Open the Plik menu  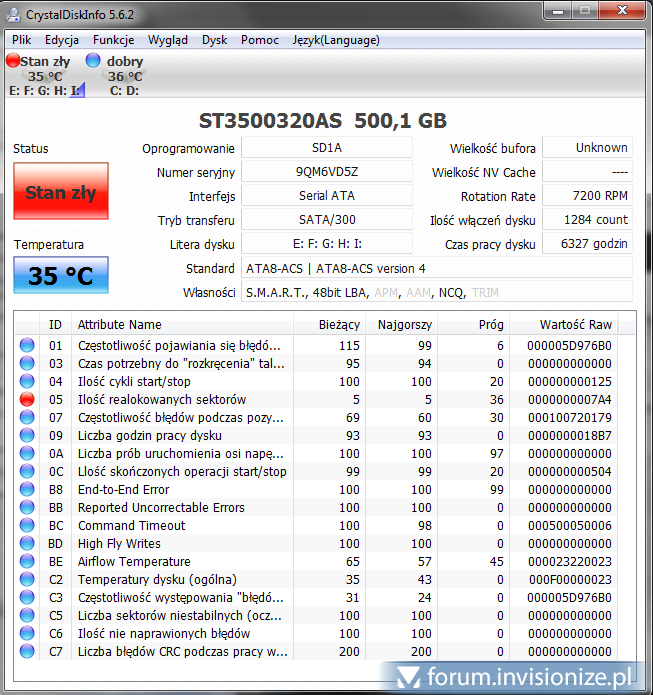tap(22, 40)
